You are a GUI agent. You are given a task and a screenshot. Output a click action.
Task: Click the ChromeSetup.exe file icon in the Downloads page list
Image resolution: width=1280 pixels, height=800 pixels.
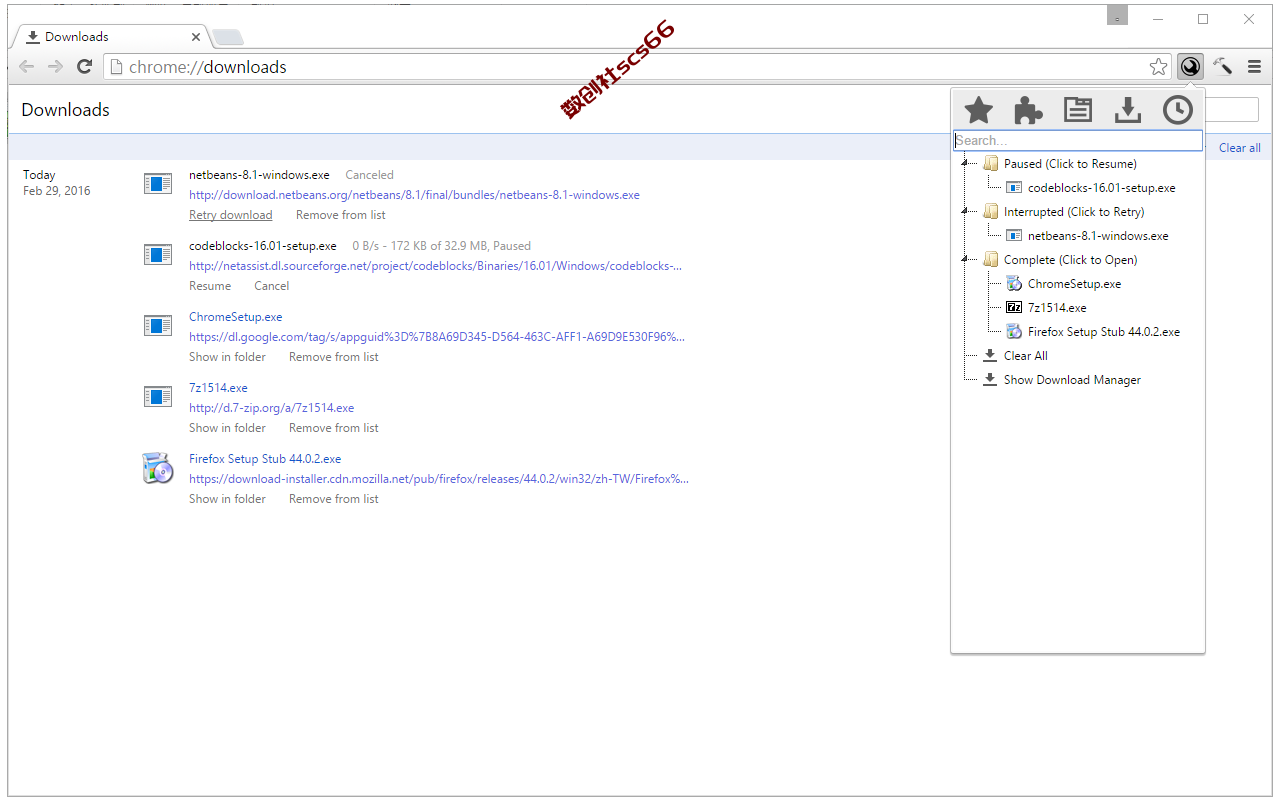158,326
